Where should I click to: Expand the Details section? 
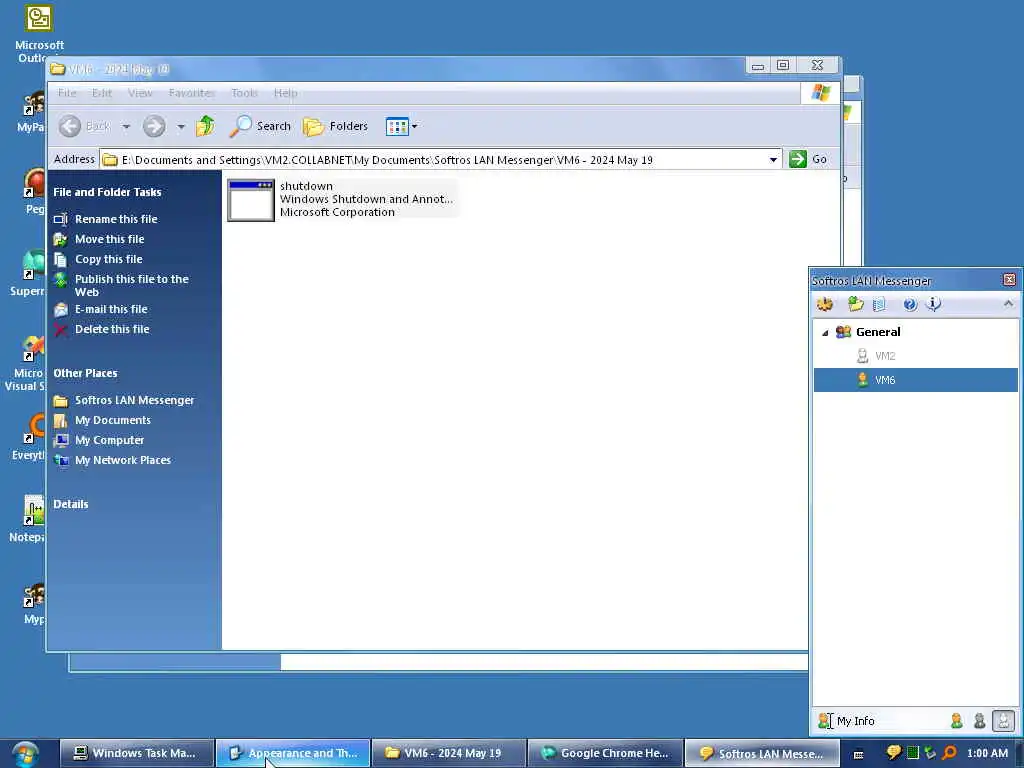tap(71, 504)
